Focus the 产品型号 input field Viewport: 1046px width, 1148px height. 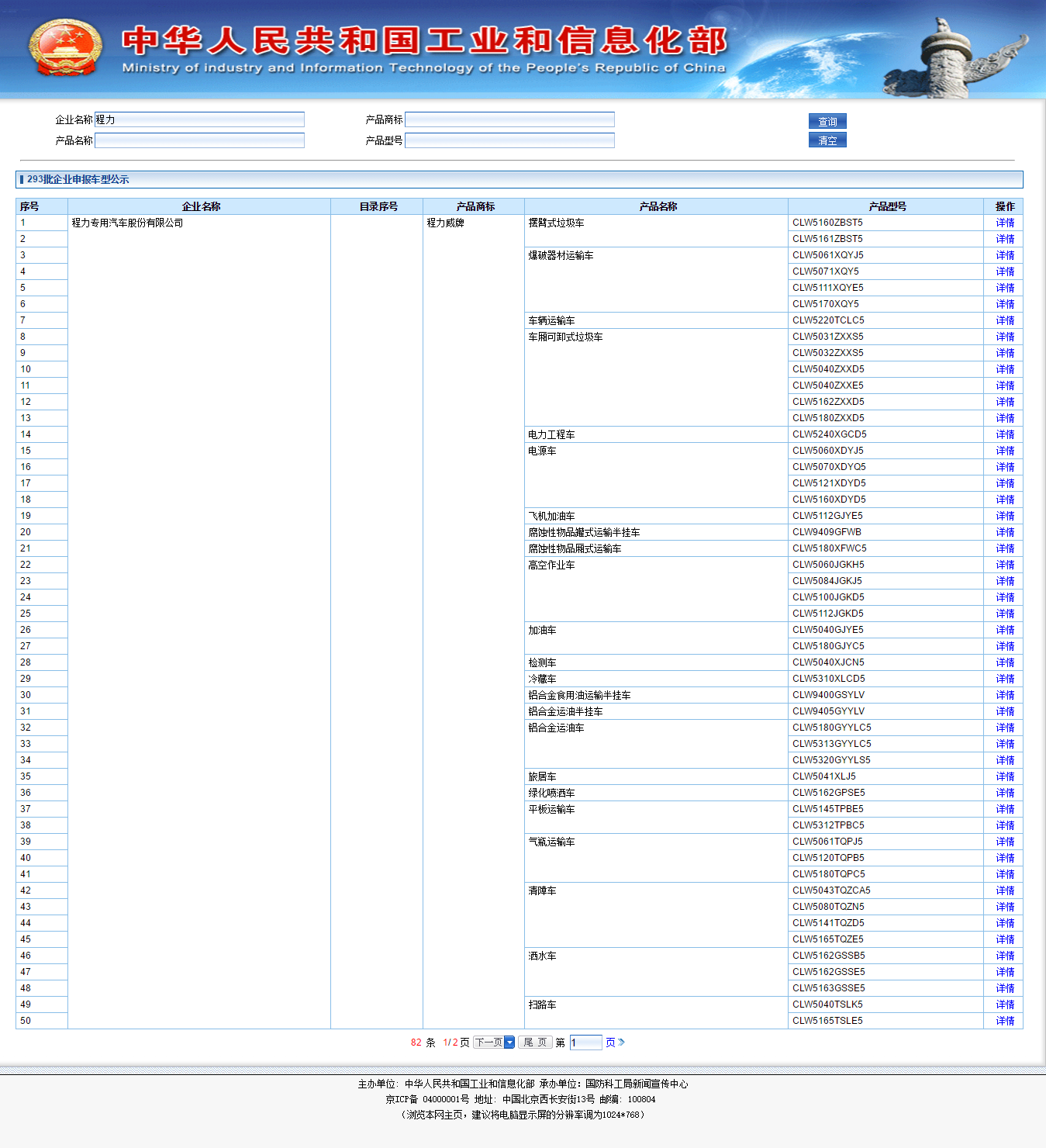click(509, 140)
